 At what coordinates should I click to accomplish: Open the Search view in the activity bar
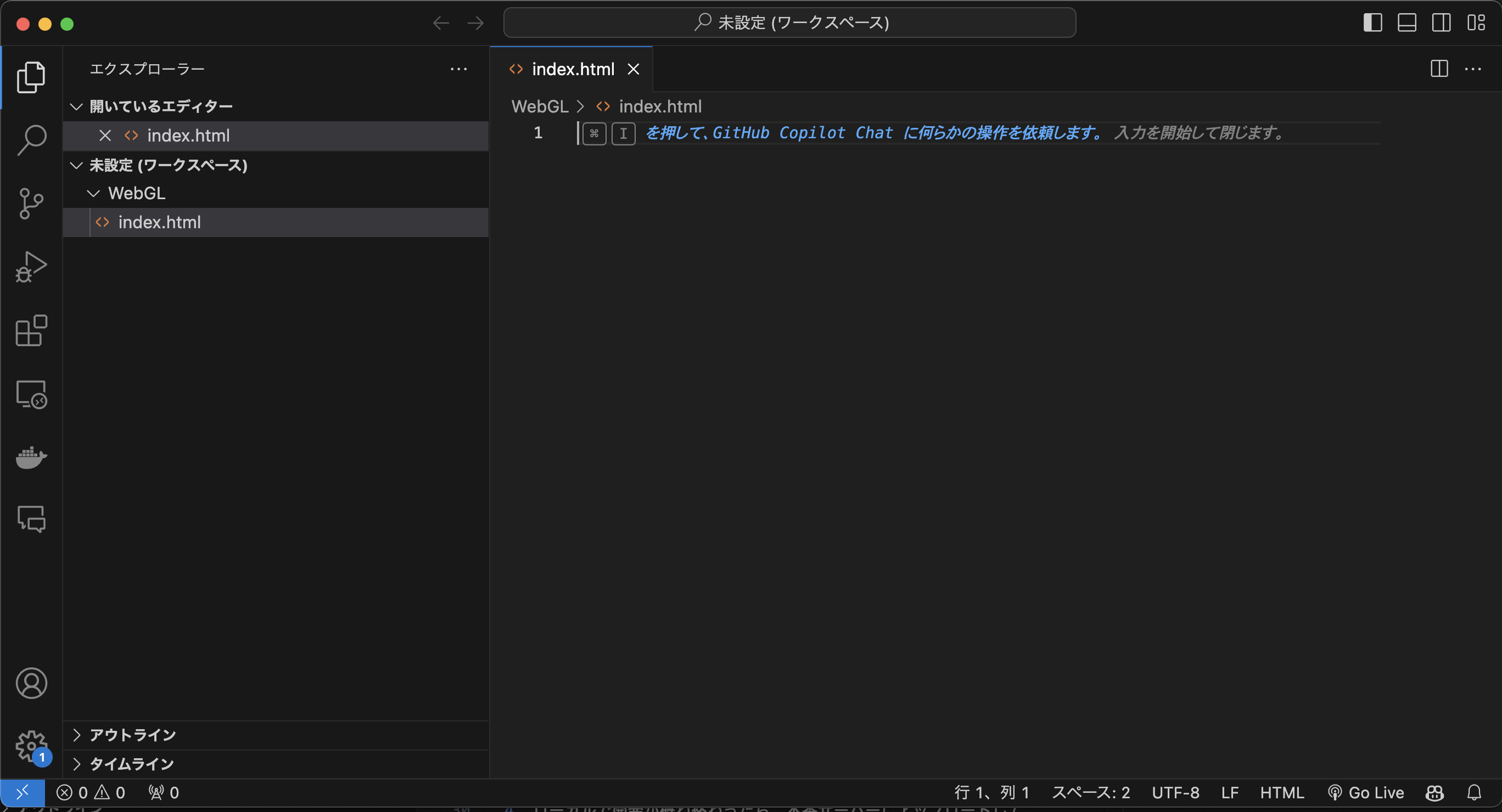tap(31, 139)
